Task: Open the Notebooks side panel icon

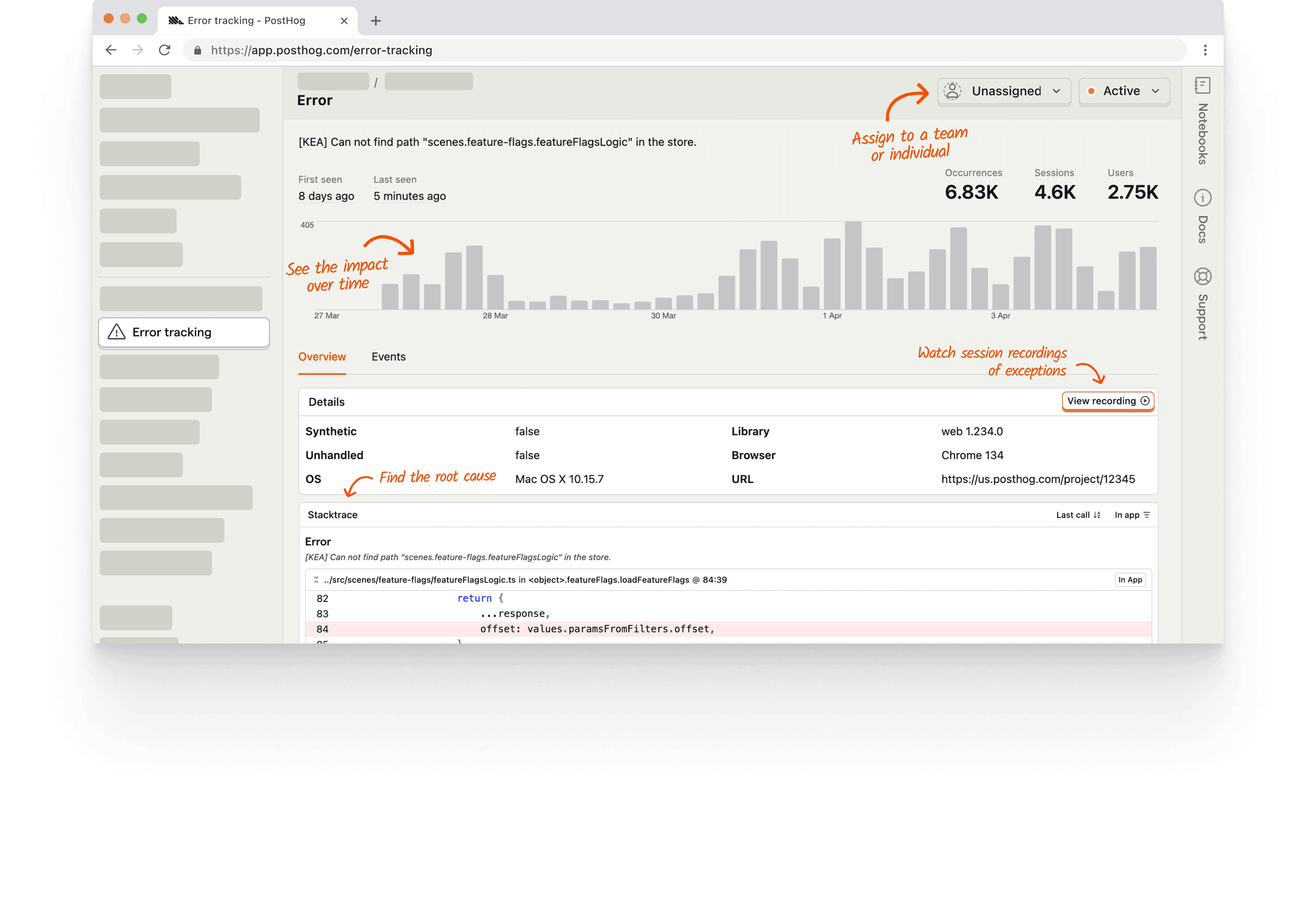Action: (1202, 86)
